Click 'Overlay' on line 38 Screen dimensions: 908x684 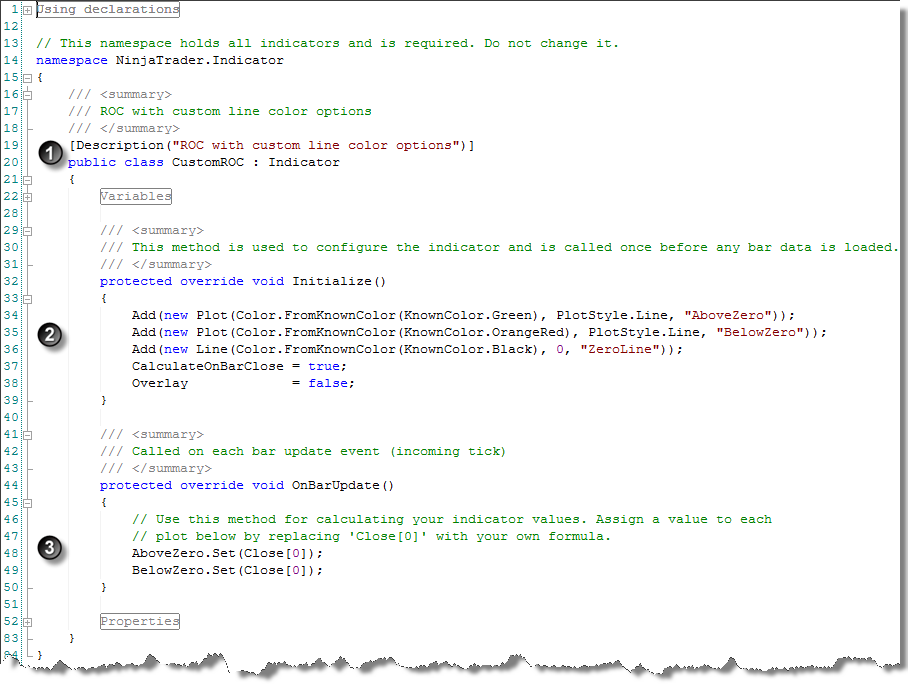click(160, 383)
